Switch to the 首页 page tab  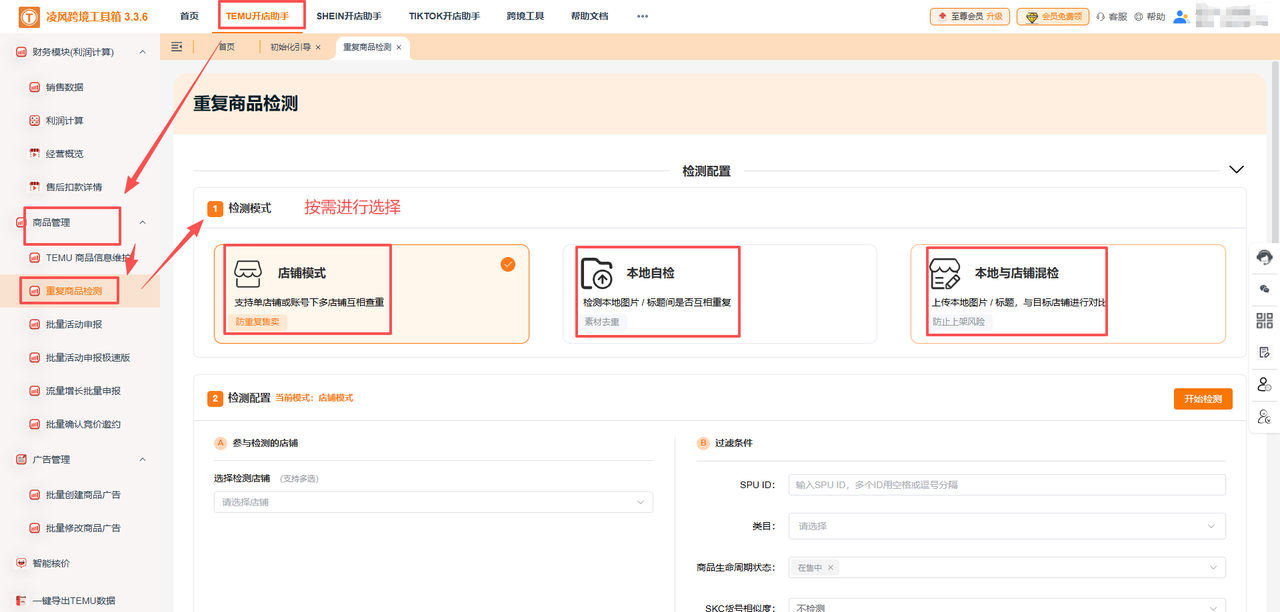click(227, 47)
